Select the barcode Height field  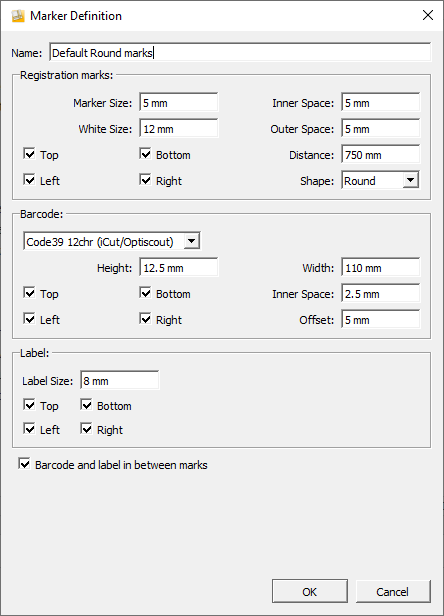pyautogui.click(x=179, y=268)
